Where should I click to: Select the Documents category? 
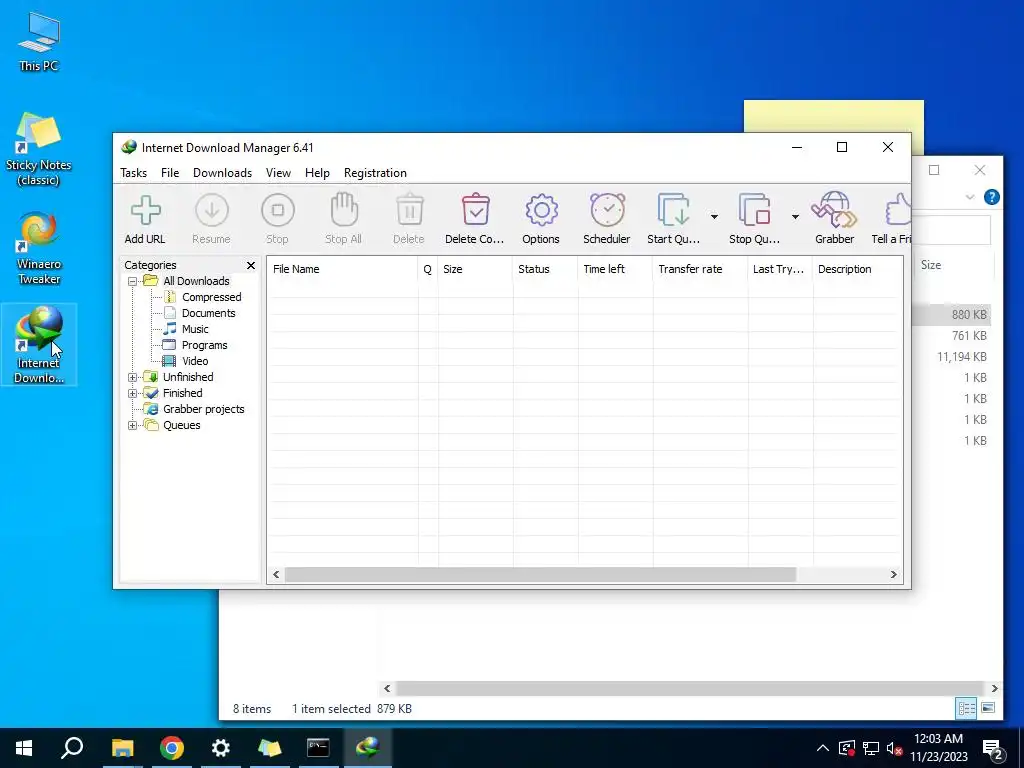tap(208, 313)
